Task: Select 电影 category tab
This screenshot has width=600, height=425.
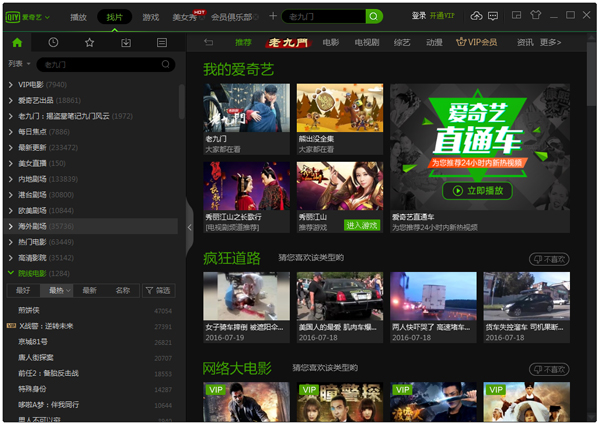Action: [331, 42]
